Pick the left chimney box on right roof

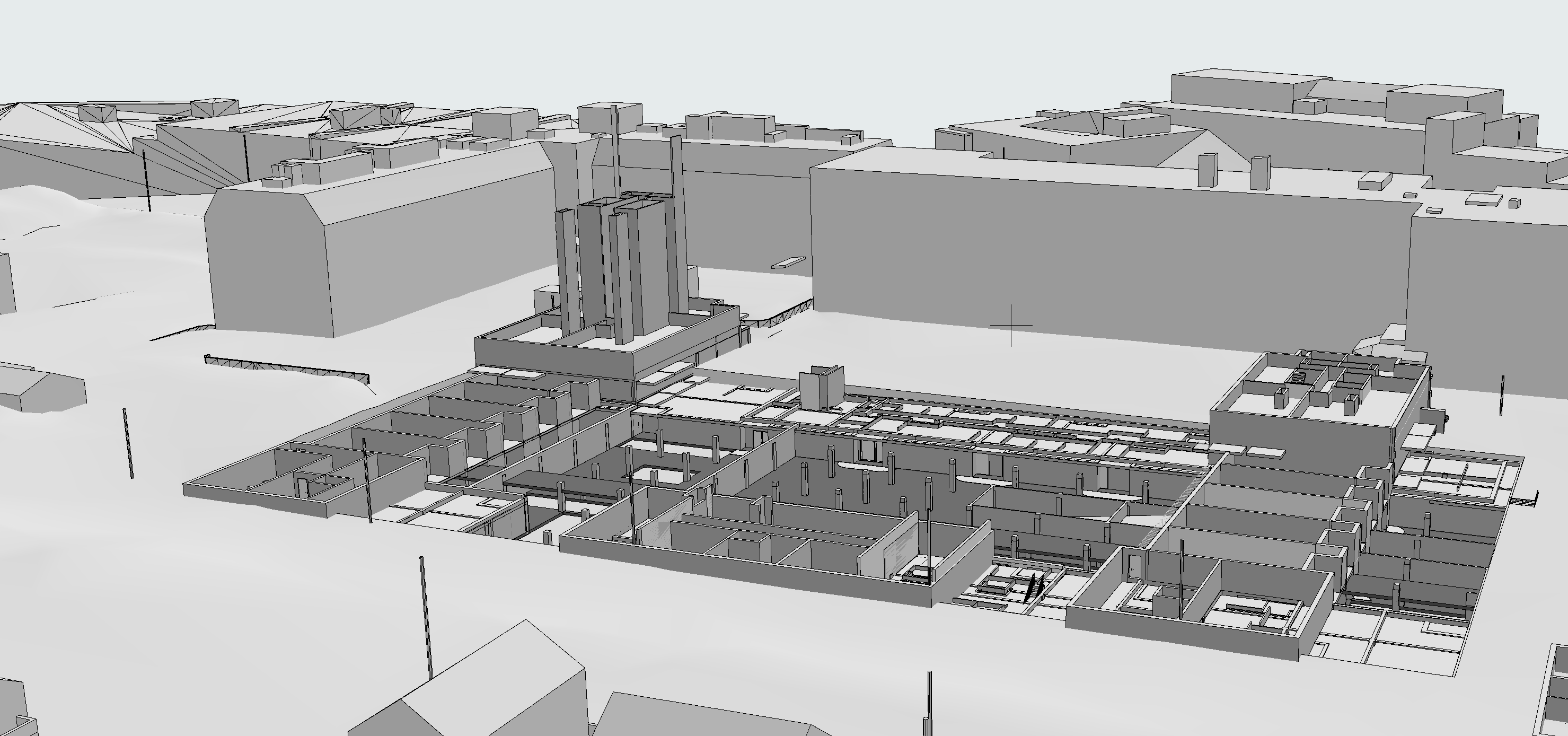(1207, 169)
